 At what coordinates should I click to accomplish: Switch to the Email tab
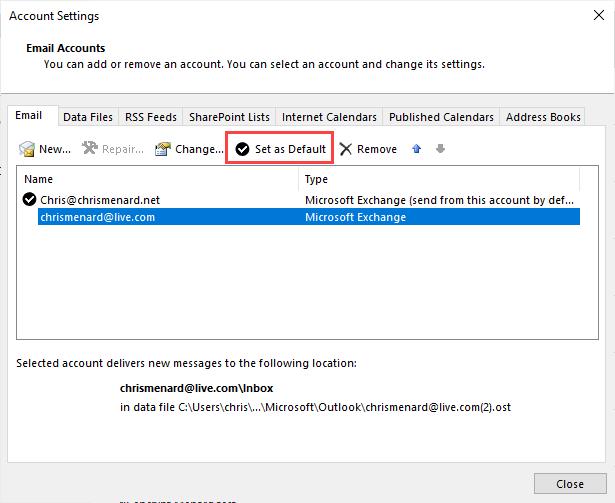(x=29, y=116)
